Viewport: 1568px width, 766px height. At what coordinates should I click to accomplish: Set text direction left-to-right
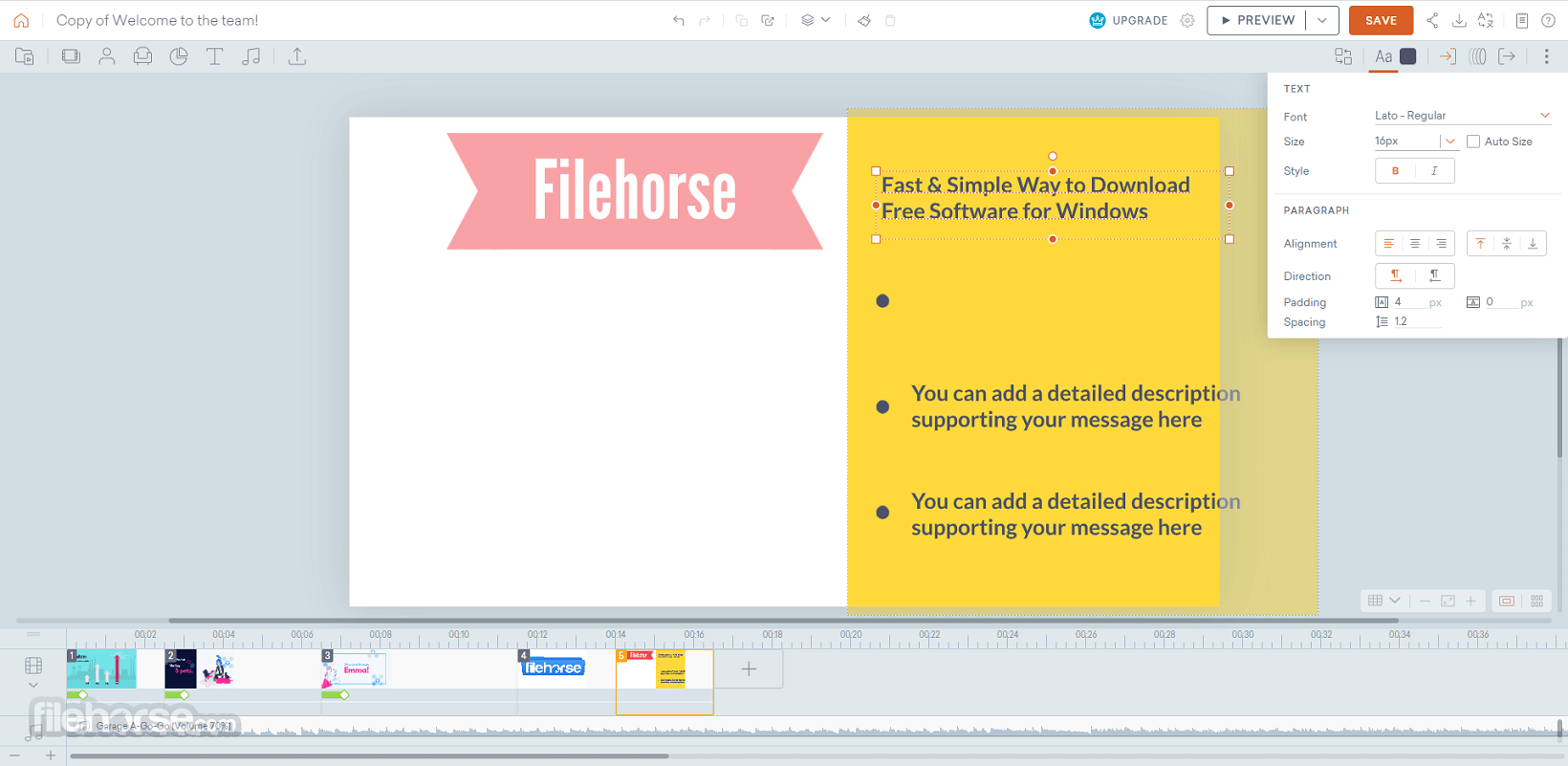[1396, 275]
